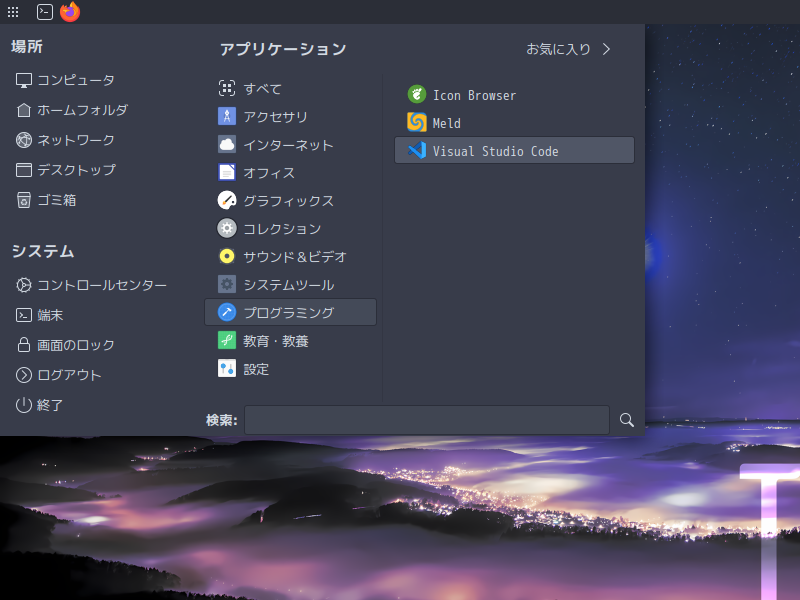Open the 設定 category
Image resolution: width=800 pixels, height=600 pixels.
(x=256, y=368)
